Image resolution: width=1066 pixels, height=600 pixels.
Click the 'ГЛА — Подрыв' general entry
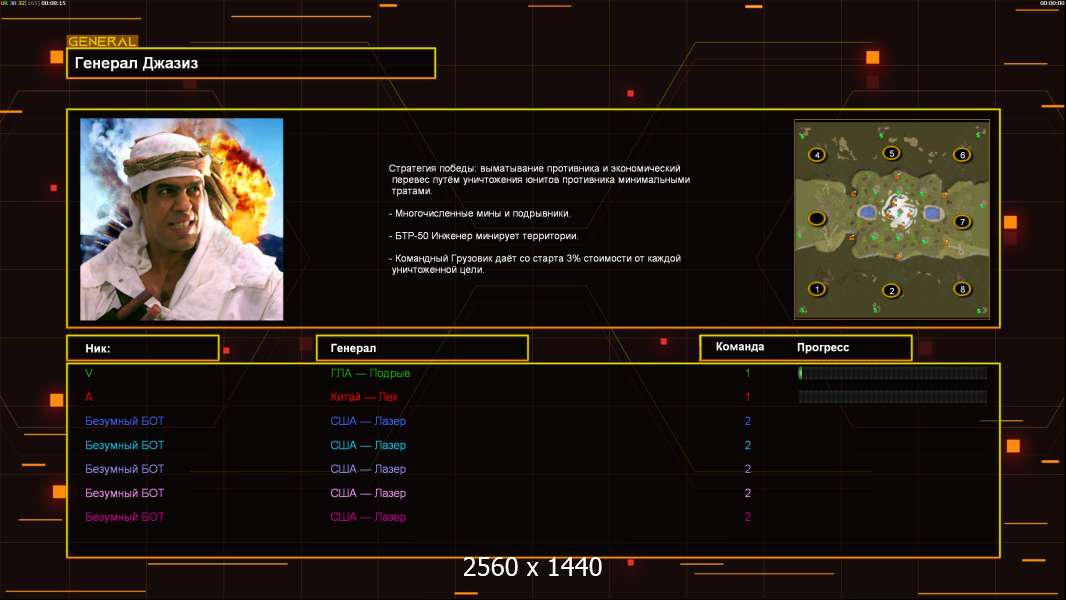(x=370, y=373)
